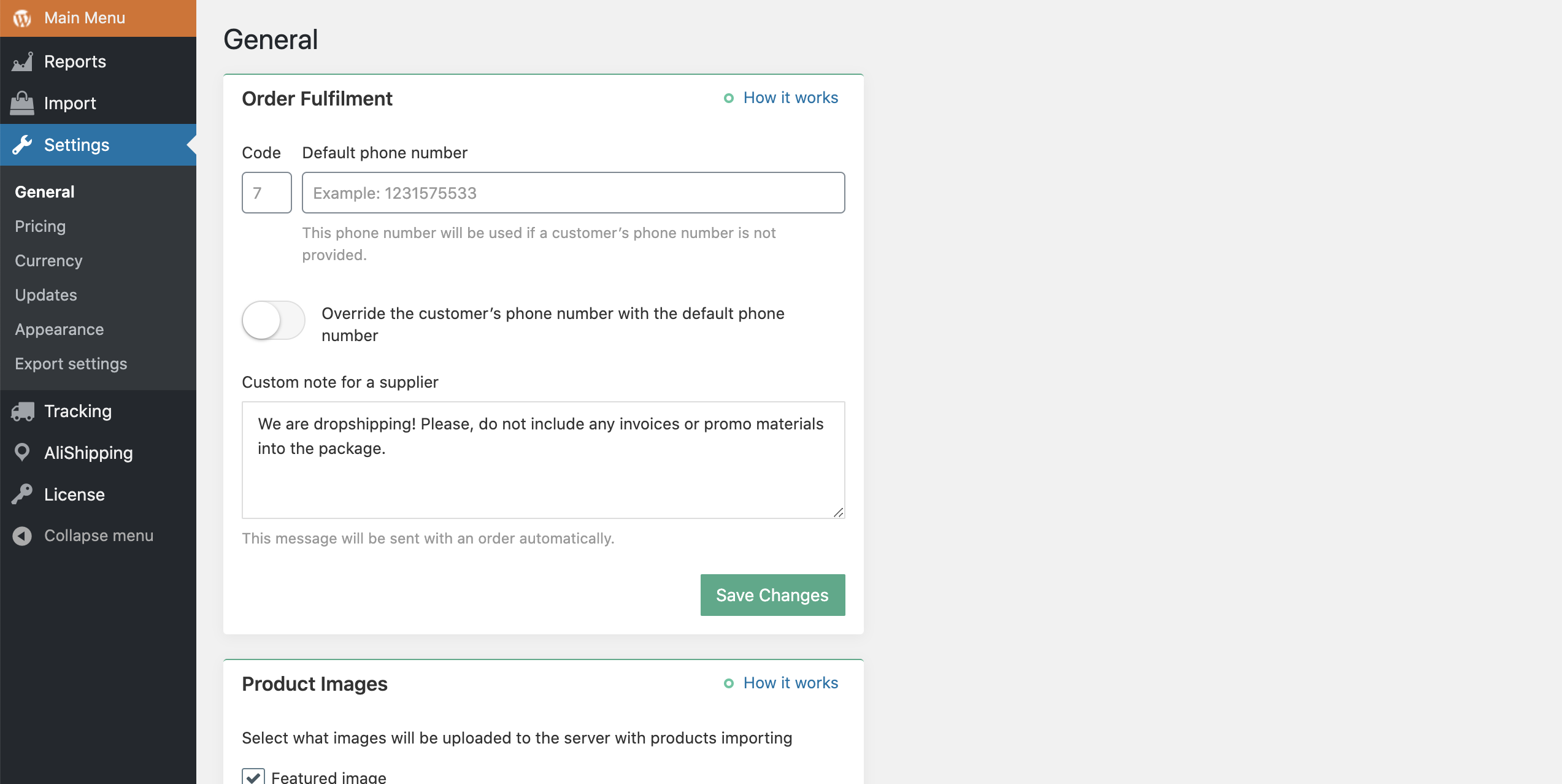Click the Tracking truck icon
This screenshot has height=784, width=1562.
click(x=23, y=411)
